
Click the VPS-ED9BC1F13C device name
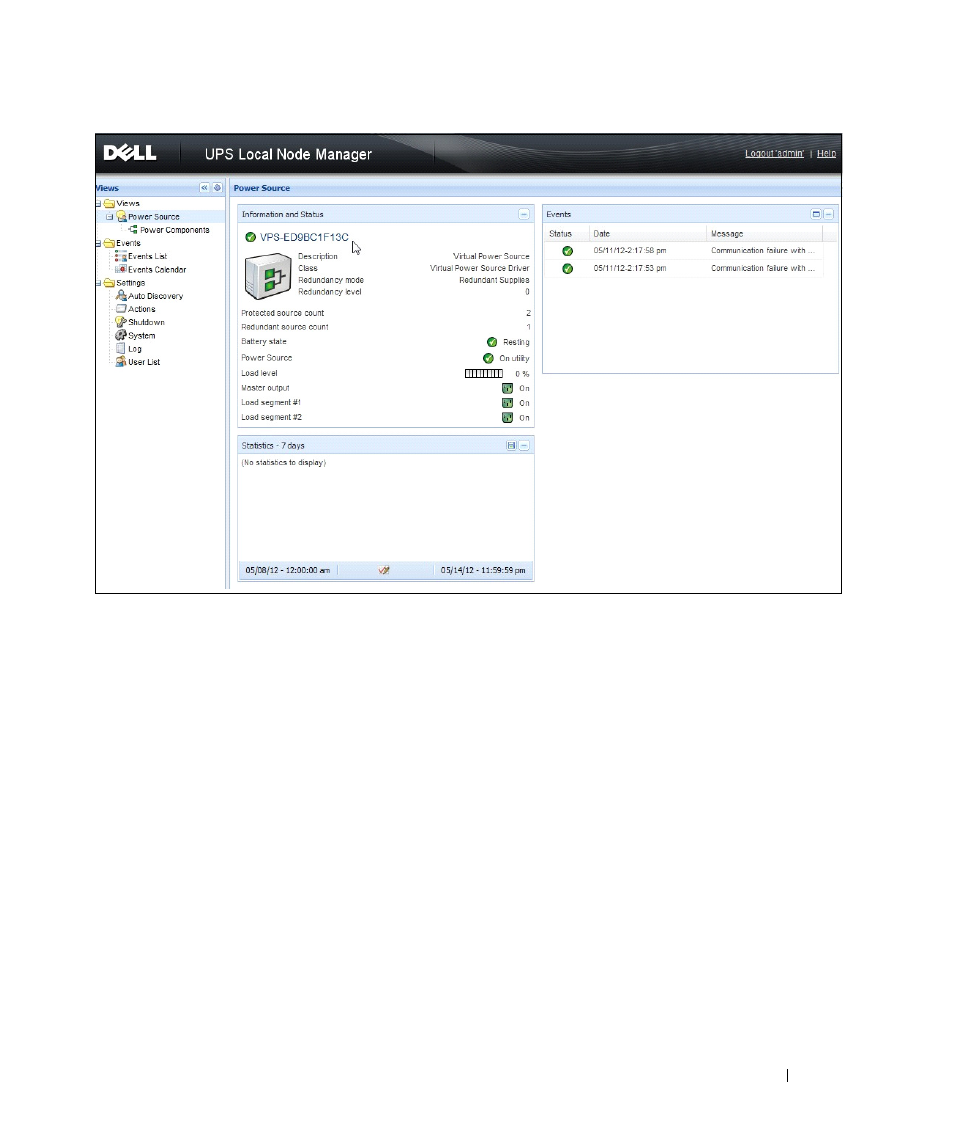304,237
